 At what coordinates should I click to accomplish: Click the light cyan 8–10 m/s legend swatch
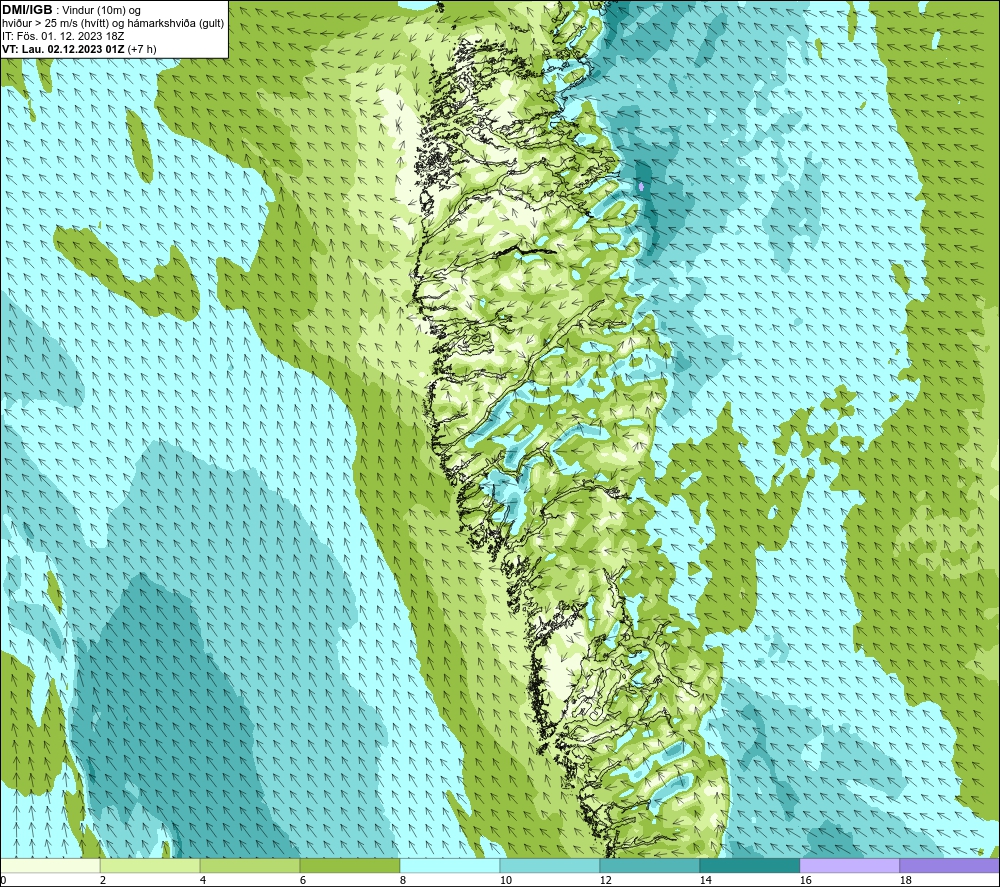(450, 865)
